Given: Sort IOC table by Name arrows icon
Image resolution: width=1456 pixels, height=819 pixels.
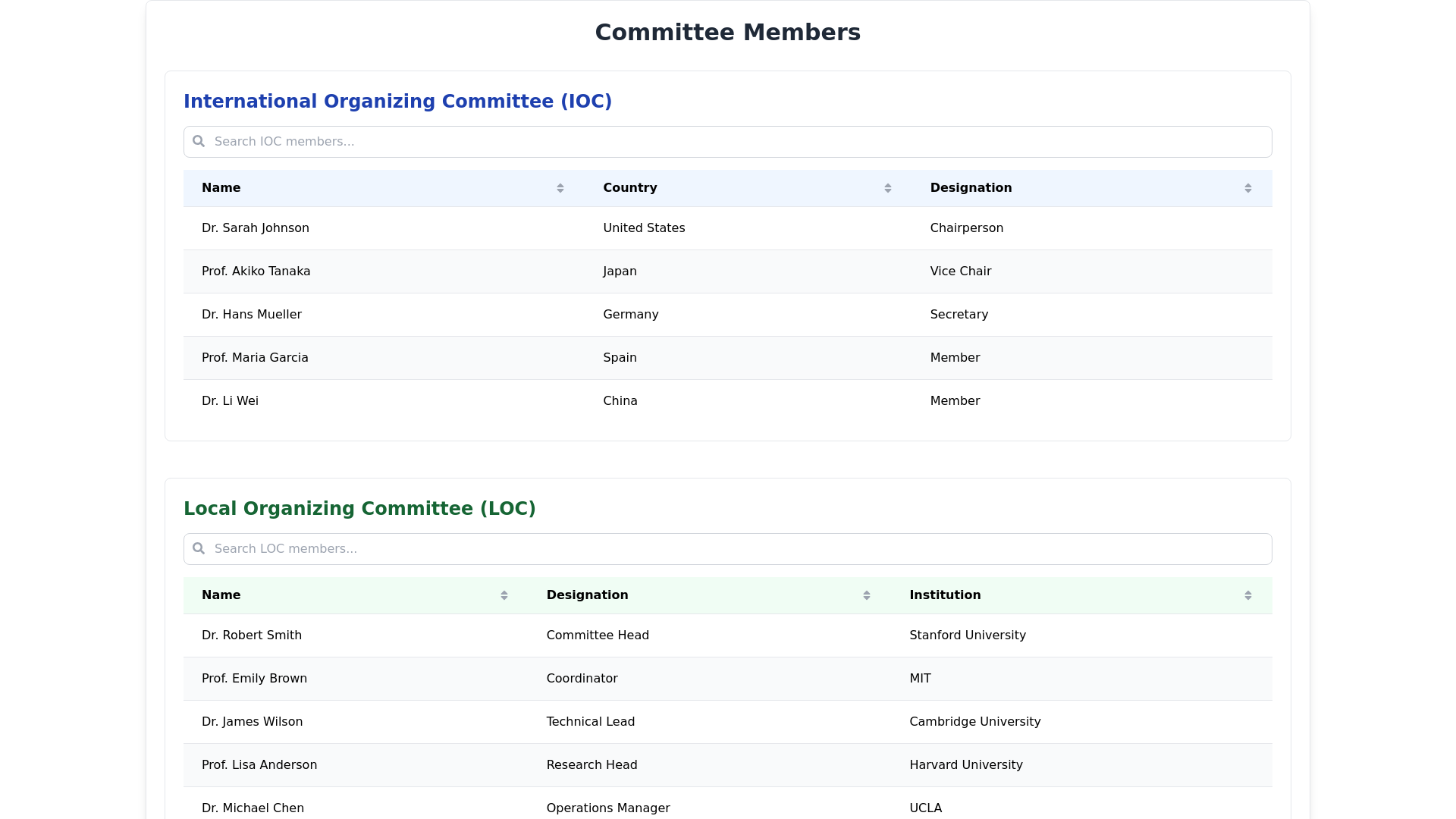Looking at the screenshot, I should 560,188.
